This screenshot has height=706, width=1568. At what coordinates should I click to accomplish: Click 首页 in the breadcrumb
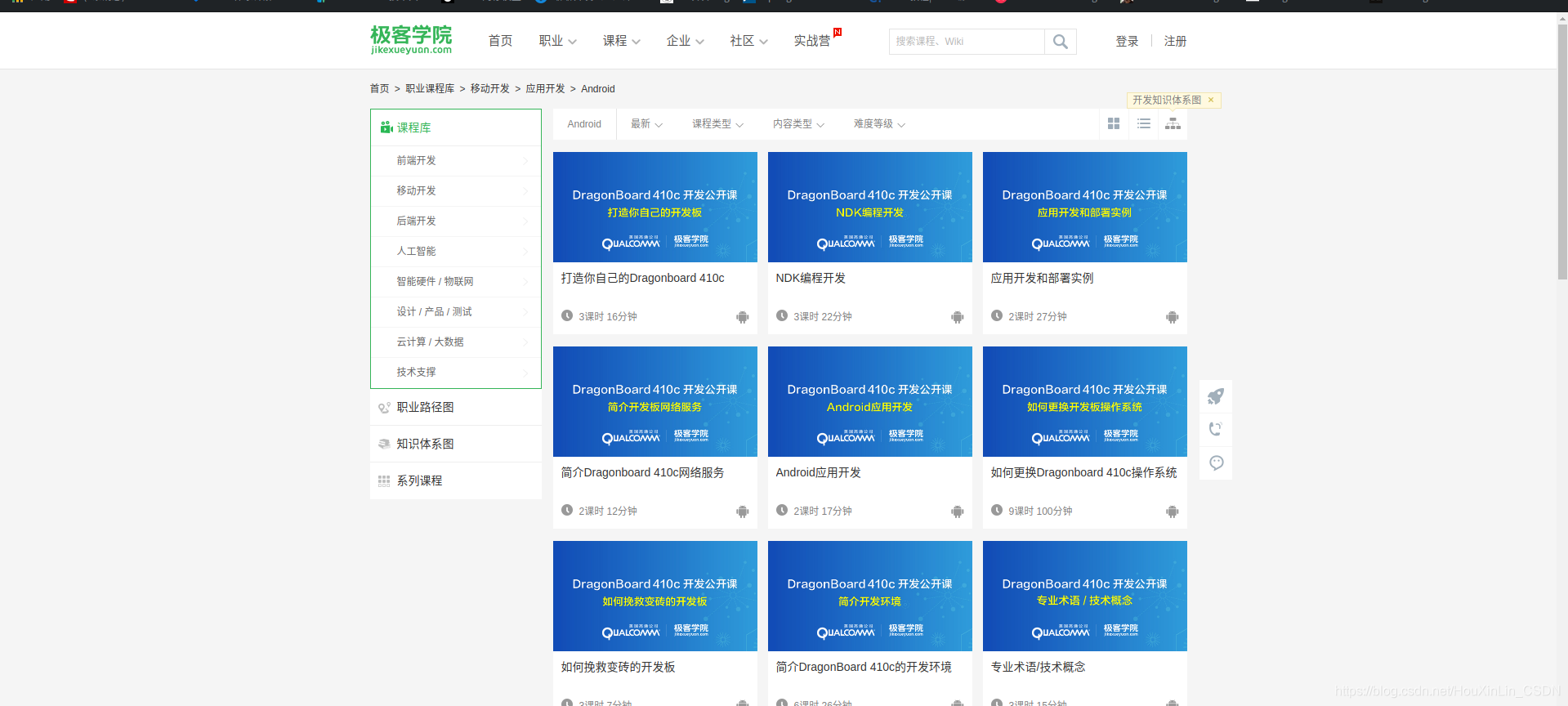[x=379, y=89]
